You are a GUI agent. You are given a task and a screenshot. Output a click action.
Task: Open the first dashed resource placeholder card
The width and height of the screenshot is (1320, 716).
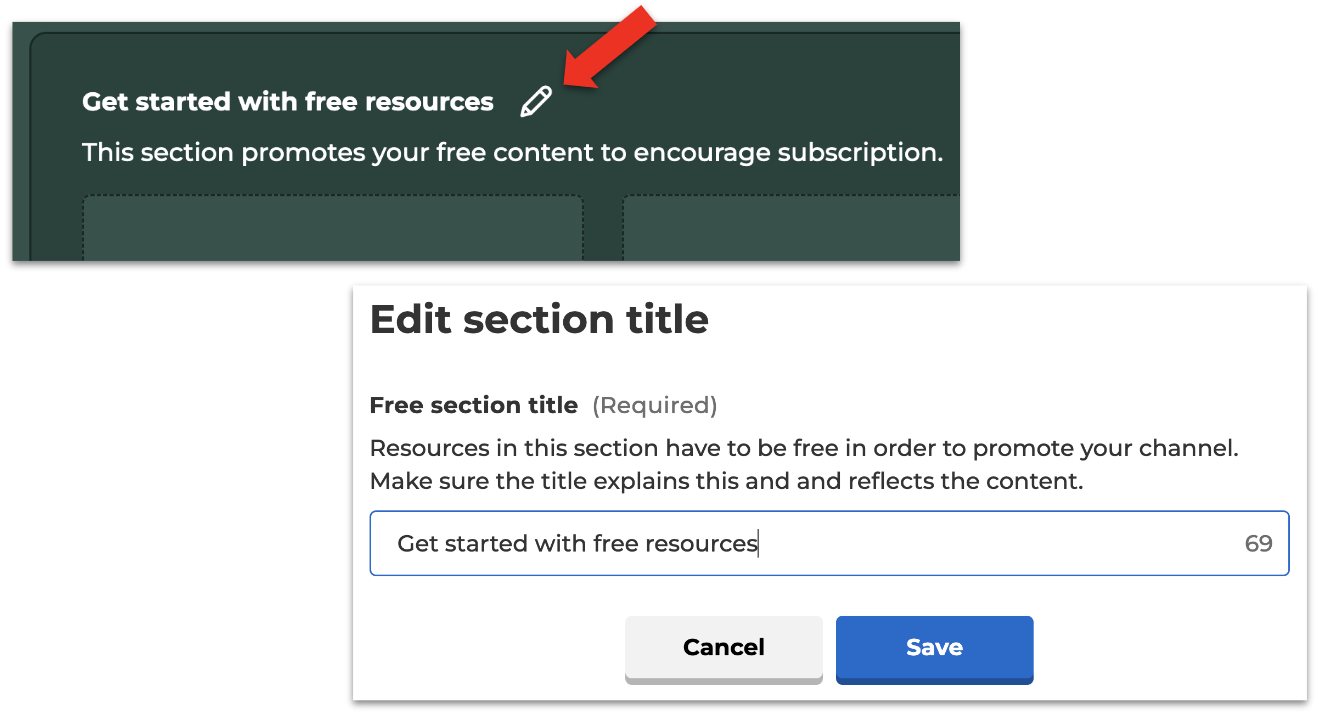[332, 228]
